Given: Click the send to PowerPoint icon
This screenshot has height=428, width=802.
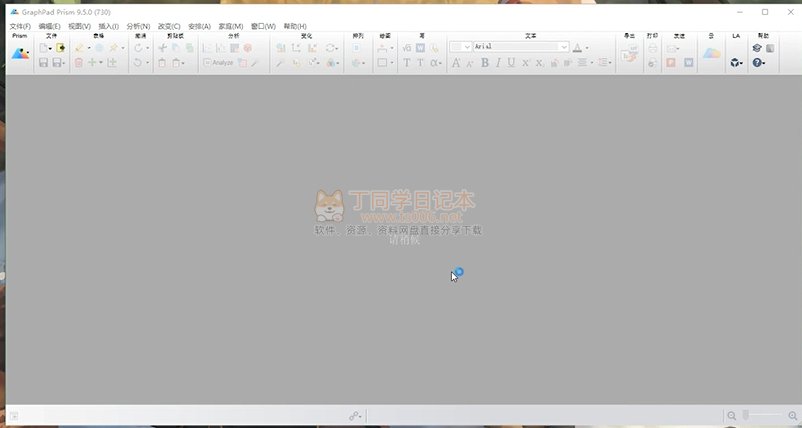Looking at the screenshot, I should click(671, 62).
